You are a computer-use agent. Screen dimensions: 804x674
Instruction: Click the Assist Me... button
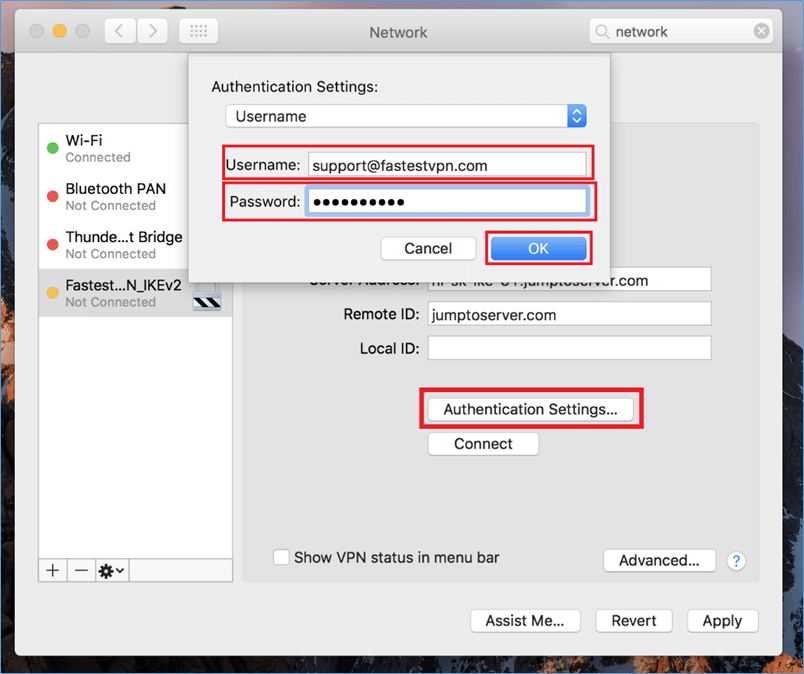coord(525,621)
